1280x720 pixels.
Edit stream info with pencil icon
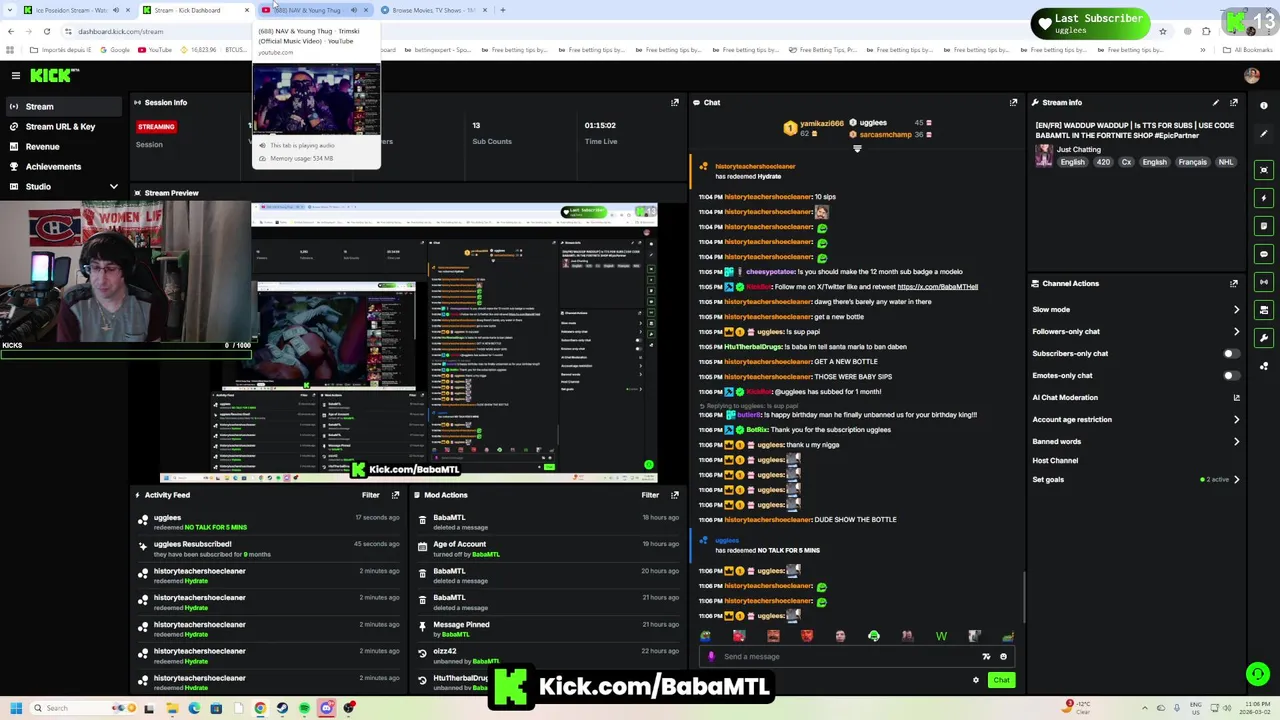[x=1216, y=102]
